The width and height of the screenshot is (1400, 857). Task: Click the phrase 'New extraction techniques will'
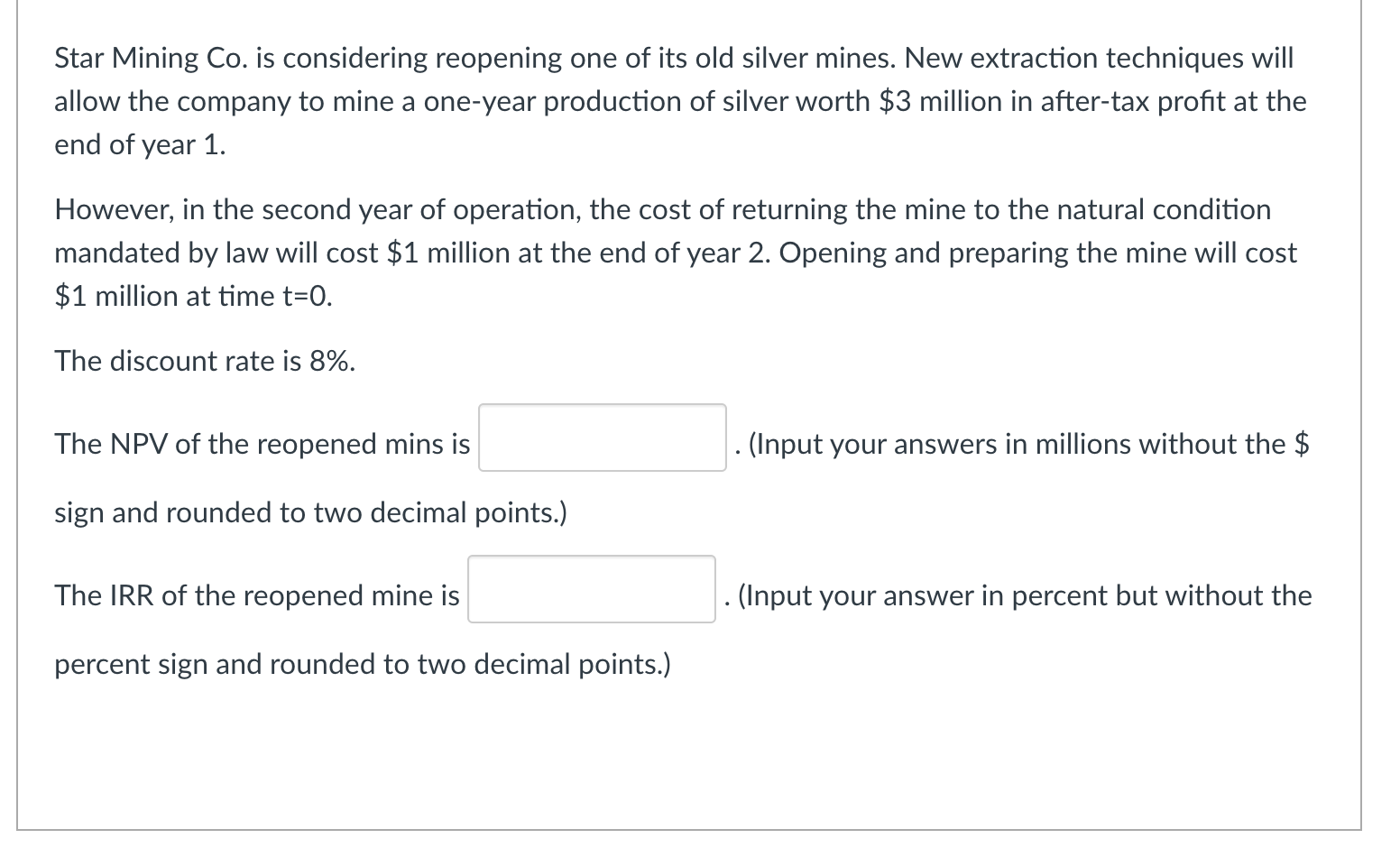pos(1099,59)
